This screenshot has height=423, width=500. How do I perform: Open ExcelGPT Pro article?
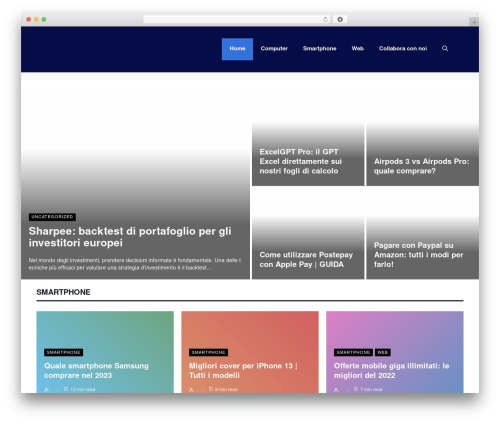click(301, 161)
